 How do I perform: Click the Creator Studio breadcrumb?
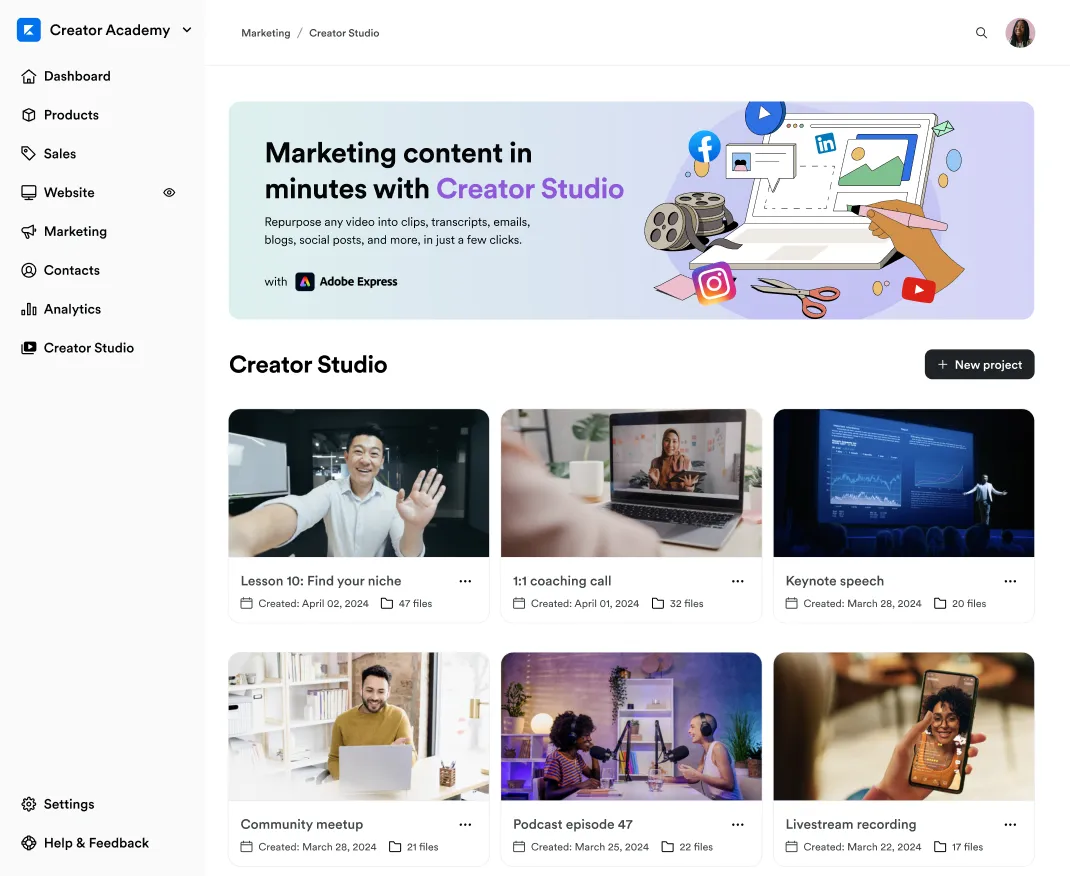point(344,33)
